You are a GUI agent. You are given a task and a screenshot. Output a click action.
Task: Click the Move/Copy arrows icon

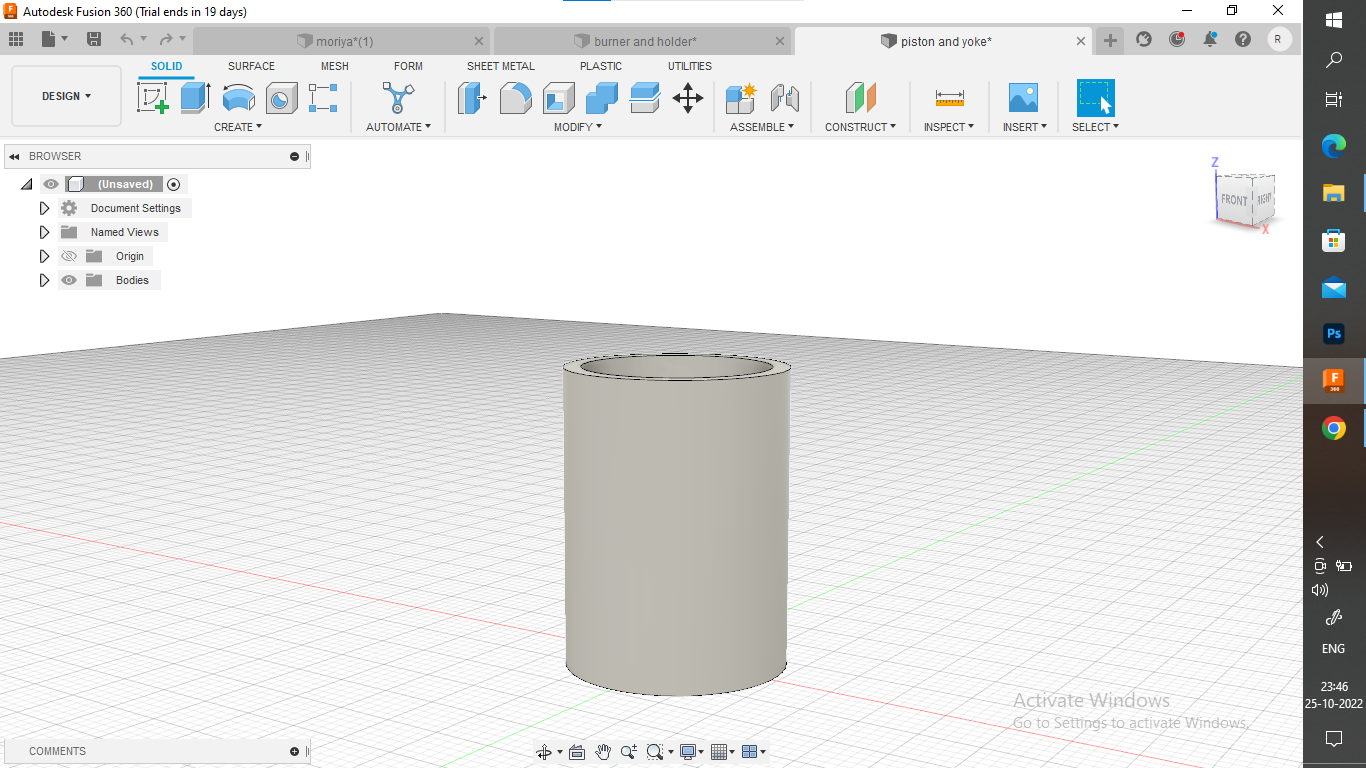688,98
